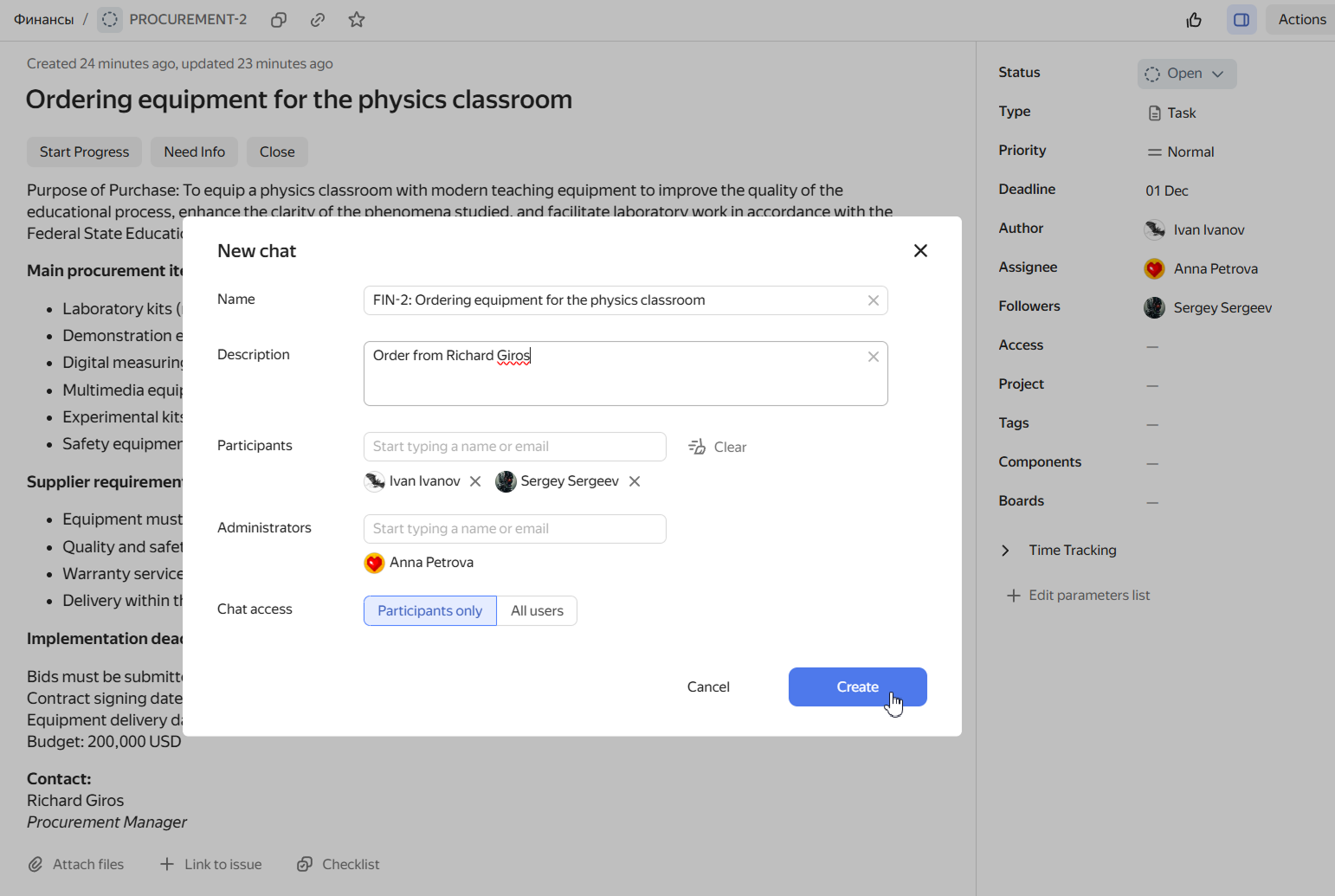Star the issue as favorite
This screenshot has height=896, width=1335.
pos(357,20)
